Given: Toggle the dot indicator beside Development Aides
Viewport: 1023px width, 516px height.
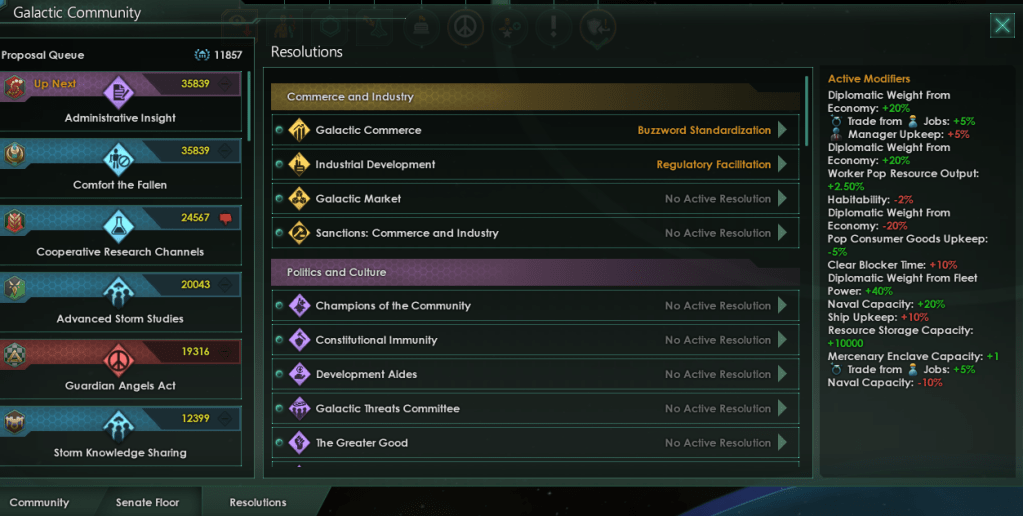Looking at the screenshot, I should 280,375.
